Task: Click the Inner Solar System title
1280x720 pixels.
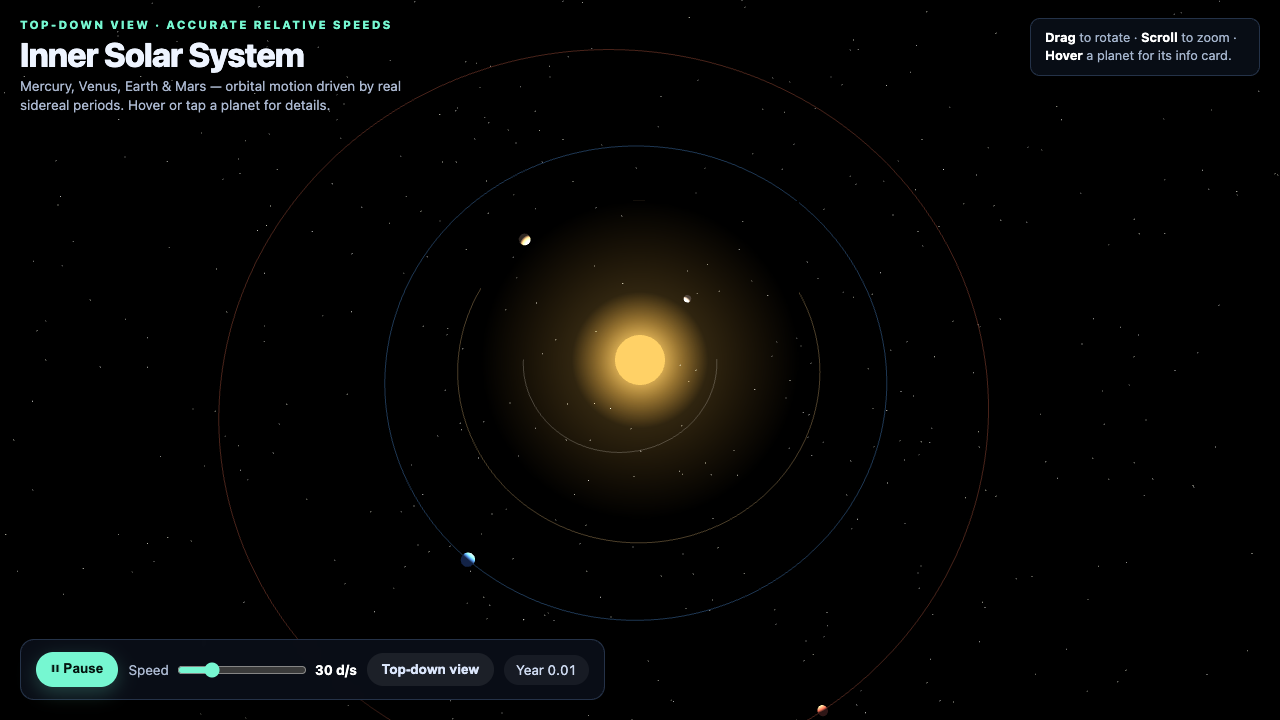Action: point(162,56)
